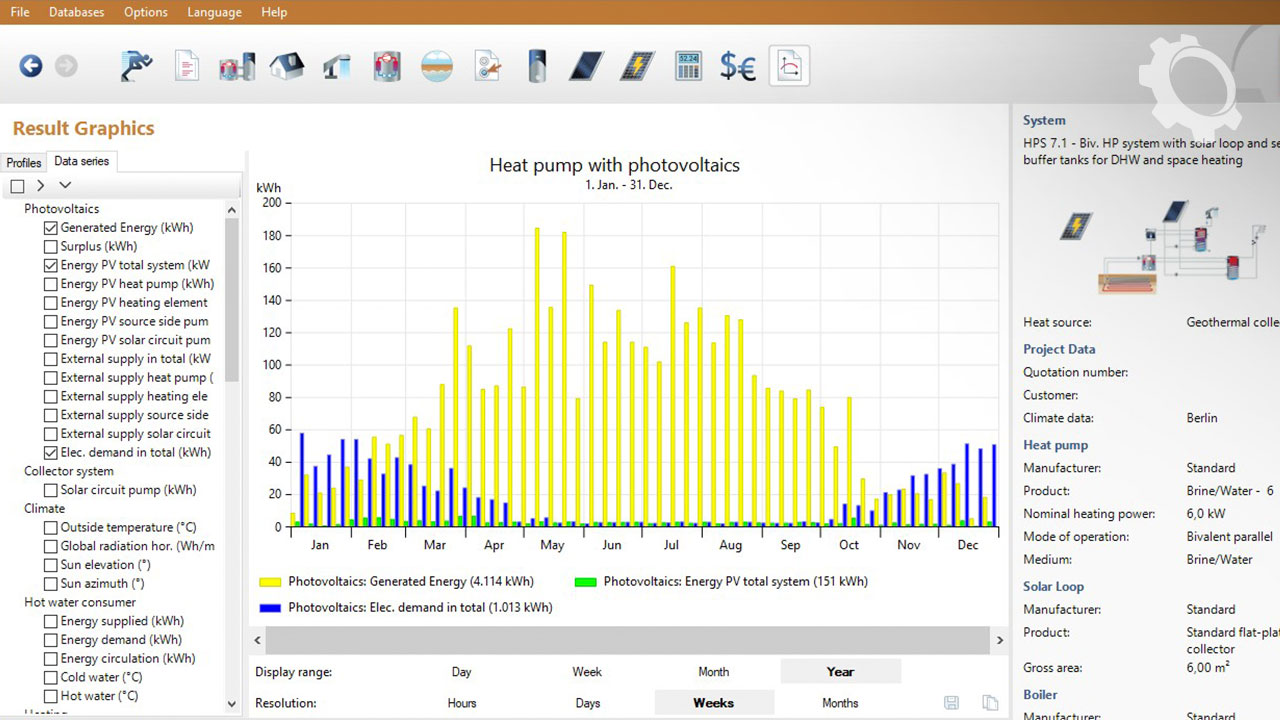
Task: Open the dollar-euro economics icon
Action: pos(738,66)
